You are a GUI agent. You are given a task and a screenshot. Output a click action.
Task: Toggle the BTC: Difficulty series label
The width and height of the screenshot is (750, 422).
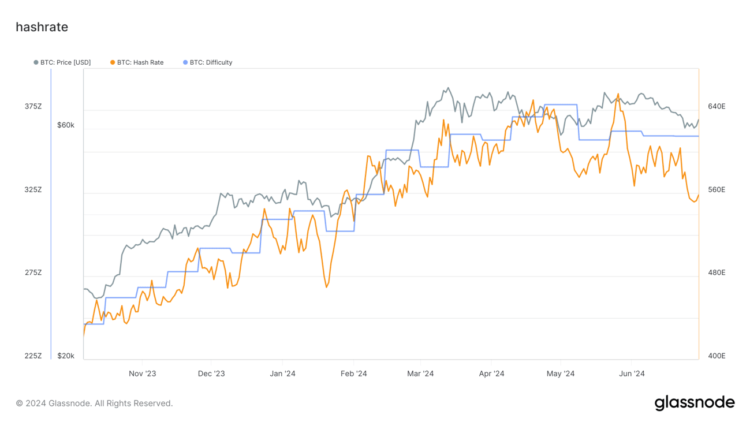tap(210, 61)
